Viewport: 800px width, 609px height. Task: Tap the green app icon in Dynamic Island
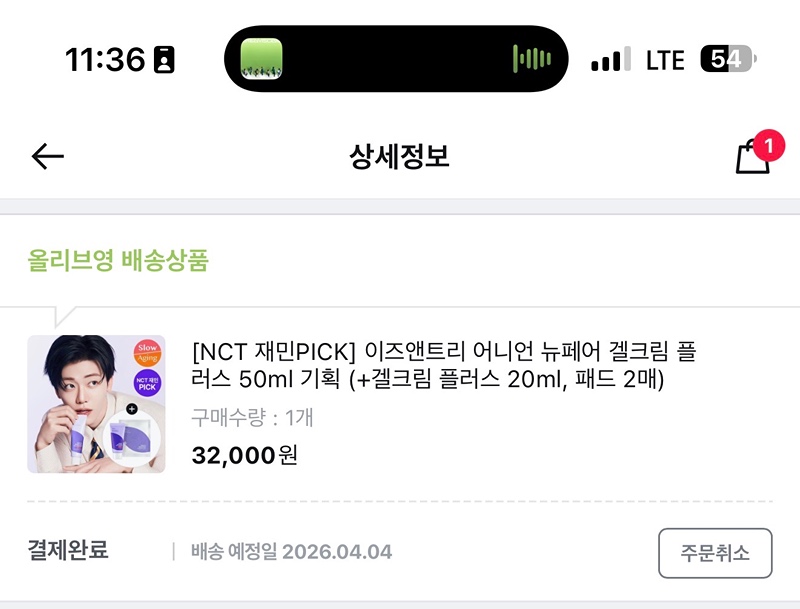click(260, 59)
